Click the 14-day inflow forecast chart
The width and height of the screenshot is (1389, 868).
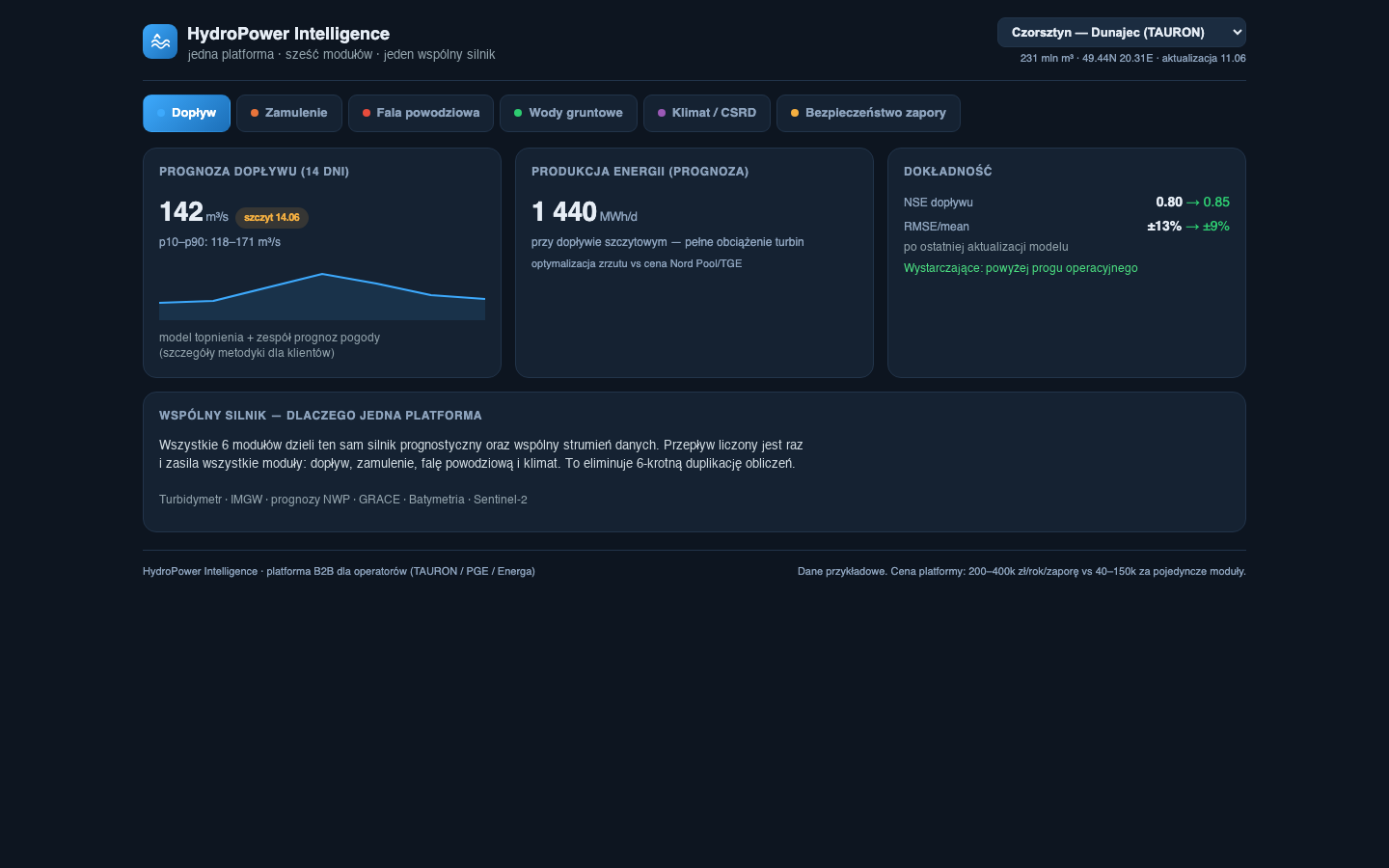pyautogui.click(x=322, y=295)
